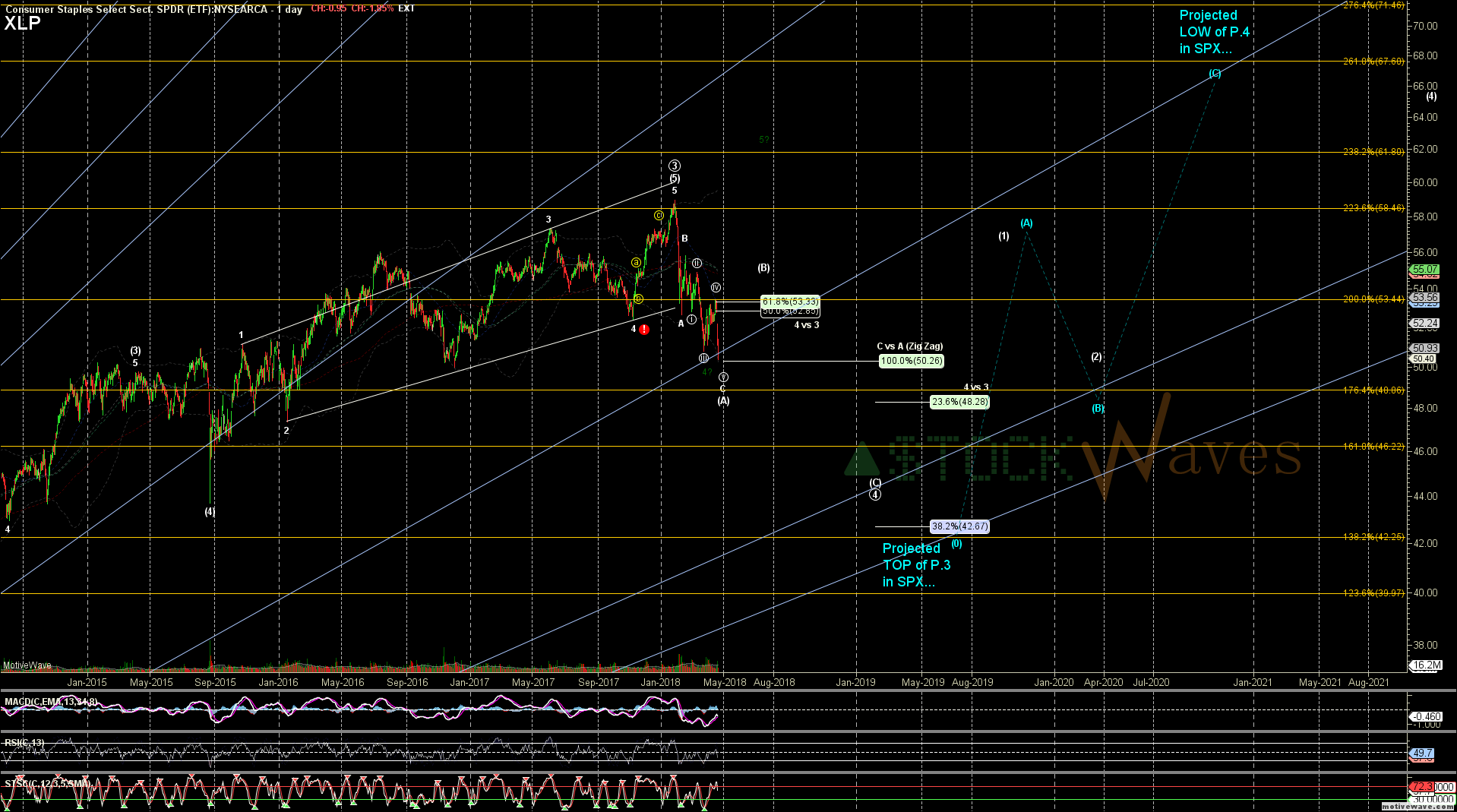Select the 200.0%(53.44) Fibonacci level label
This screenshot has width=1457, height=812.
click(1374, 299)
